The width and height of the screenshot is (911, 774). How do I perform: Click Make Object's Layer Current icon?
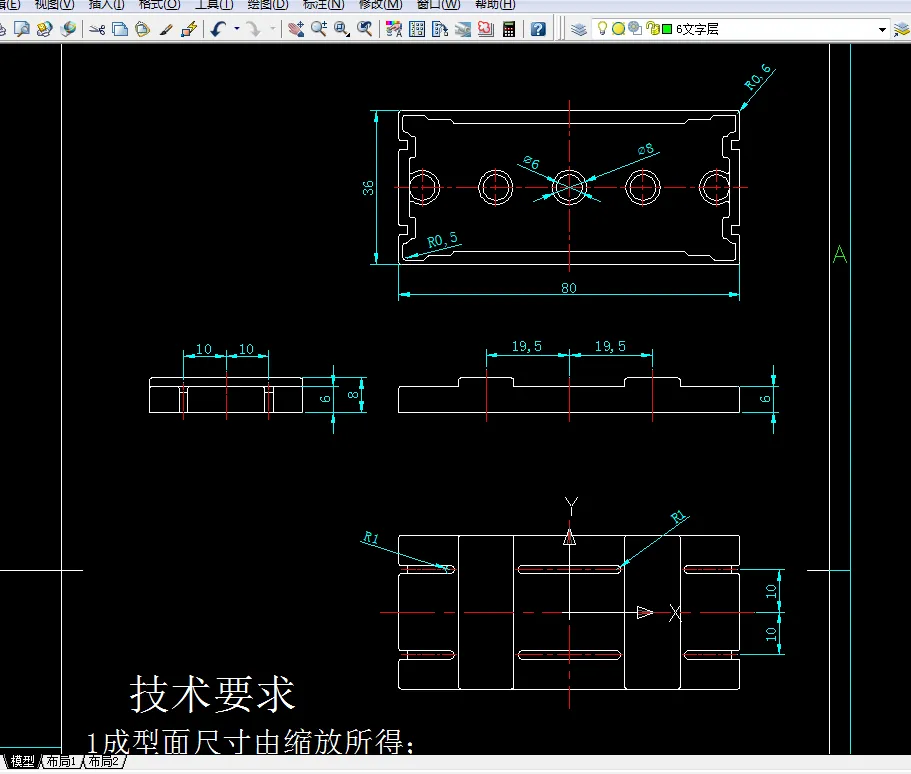pos(901,29)
